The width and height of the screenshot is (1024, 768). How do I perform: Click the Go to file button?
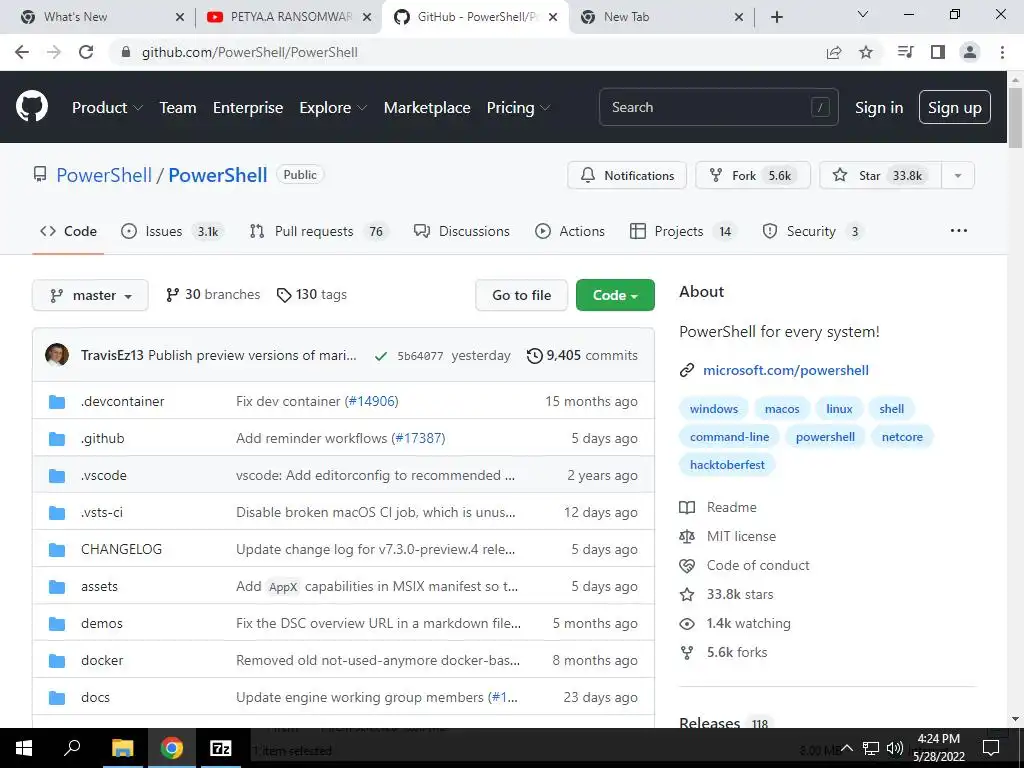(x=521, y=295)
